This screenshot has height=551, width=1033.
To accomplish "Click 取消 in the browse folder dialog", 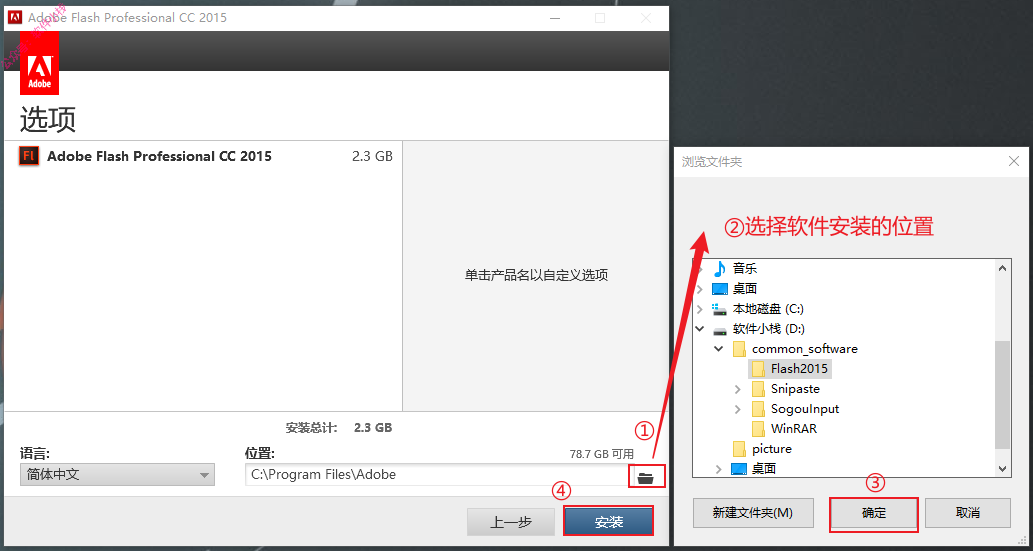I will (x=968, y=513).
